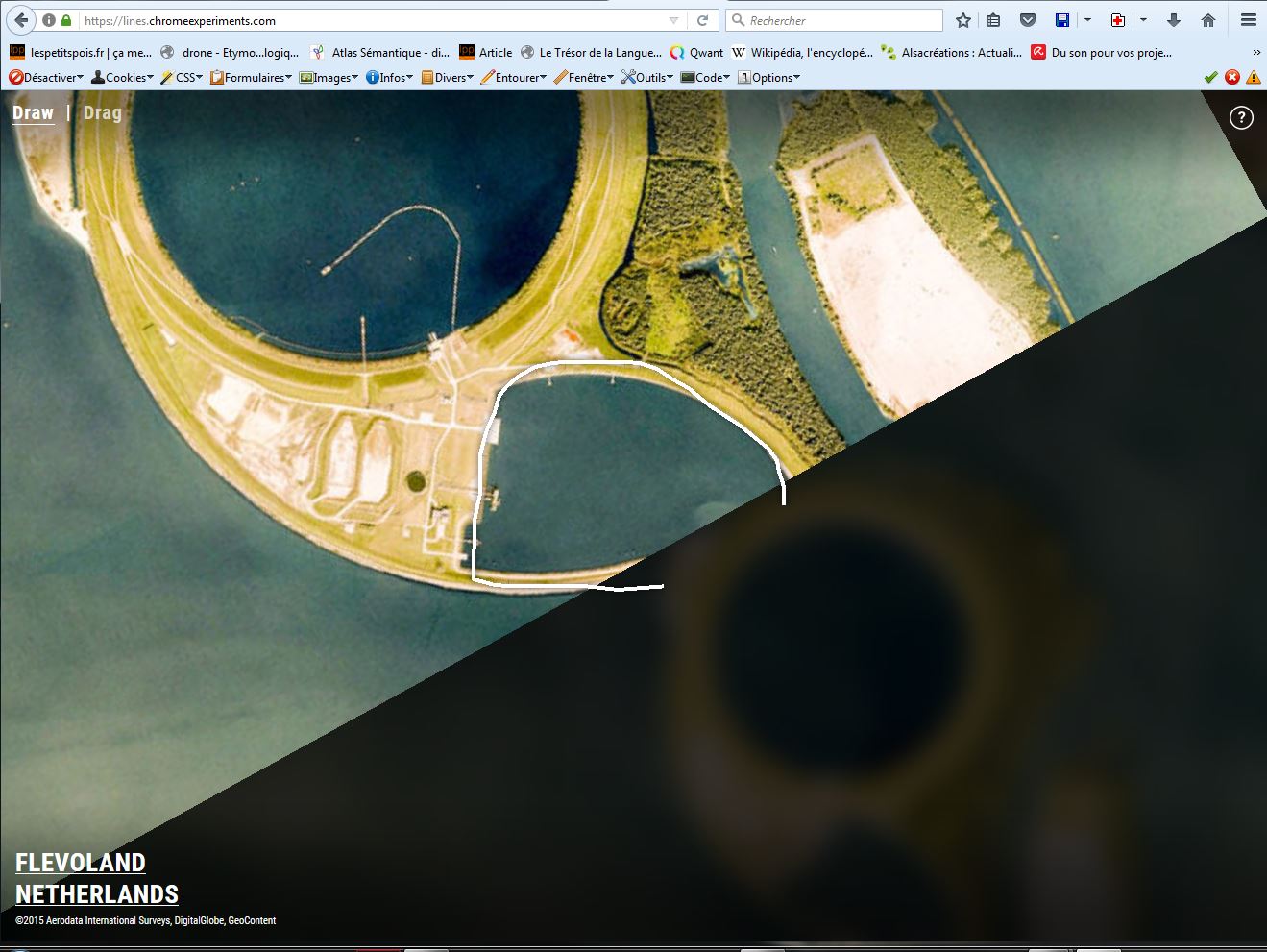The image size is (1267, 952).
Task: Bookmark this page with the star icon
Action: click(963, 20)
